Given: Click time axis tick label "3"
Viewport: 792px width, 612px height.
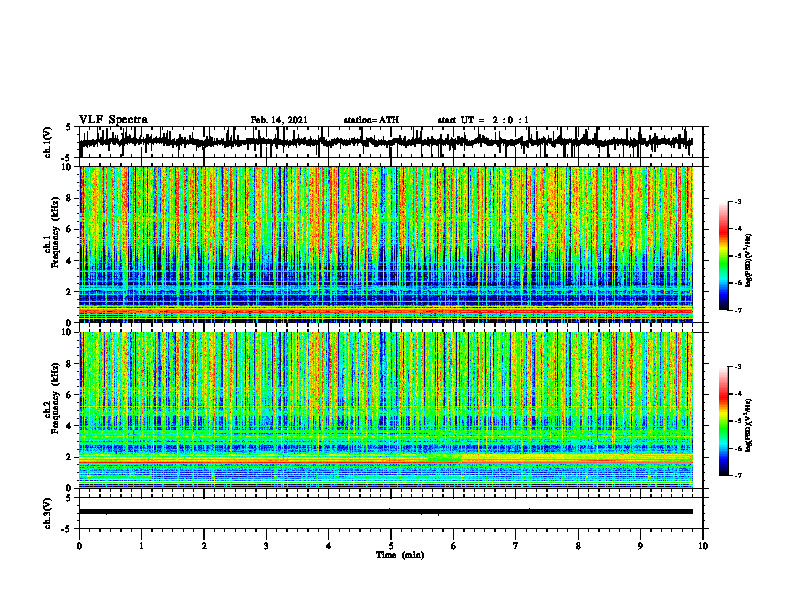Looking at the screenshot, I should pyautogui.click(x=266, y=546).
